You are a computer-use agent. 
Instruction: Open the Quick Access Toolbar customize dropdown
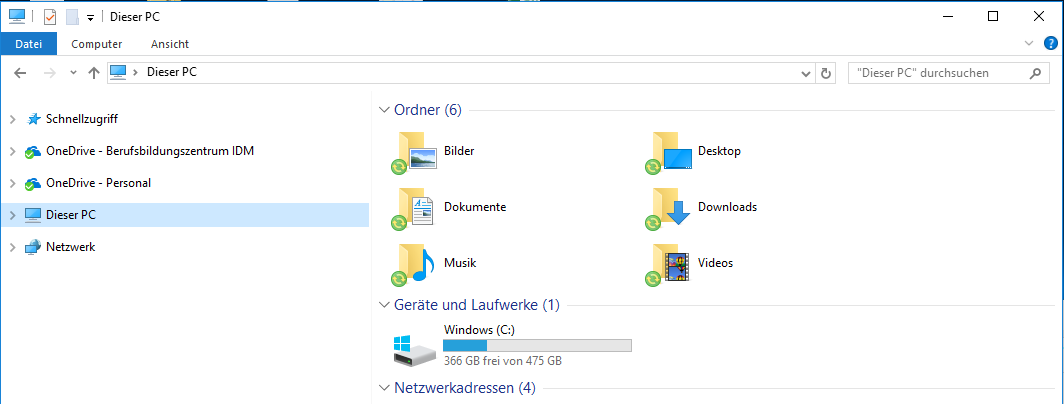point(90,18)
